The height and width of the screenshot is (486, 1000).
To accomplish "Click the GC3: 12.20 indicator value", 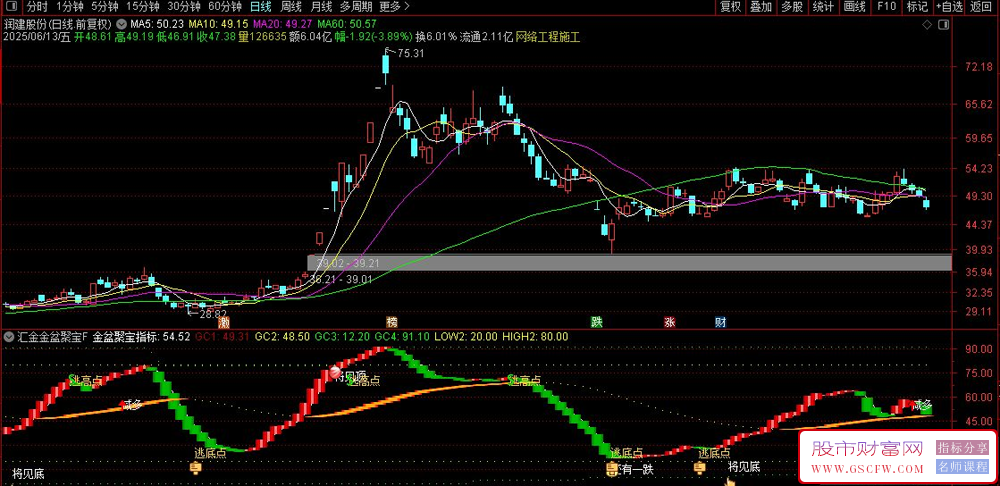I will click(342, 336).
